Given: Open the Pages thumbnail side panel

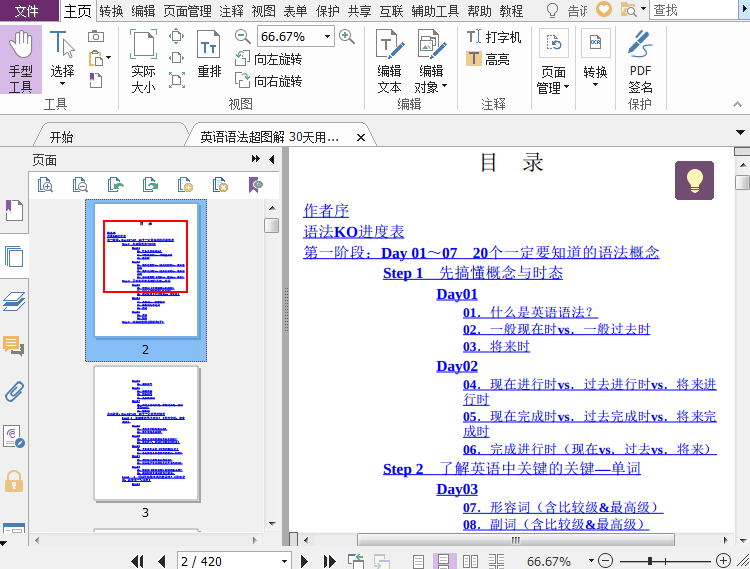Looking at the screenshot, I should point(14,256).
